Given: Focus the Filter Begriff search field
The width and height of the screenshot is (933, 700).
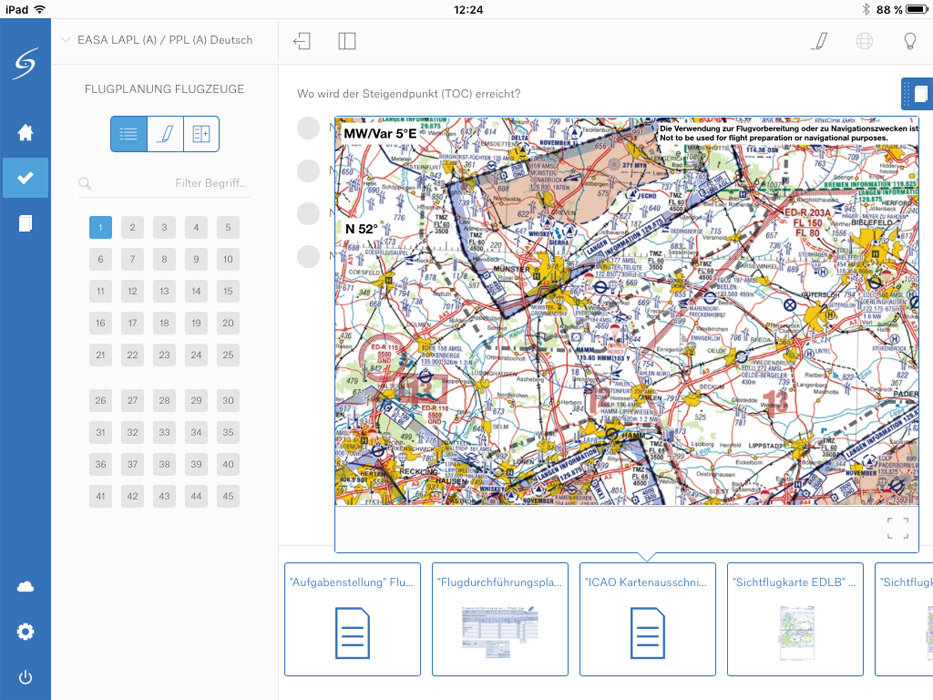Looking at the screenshot, I should tap(165, 183).
